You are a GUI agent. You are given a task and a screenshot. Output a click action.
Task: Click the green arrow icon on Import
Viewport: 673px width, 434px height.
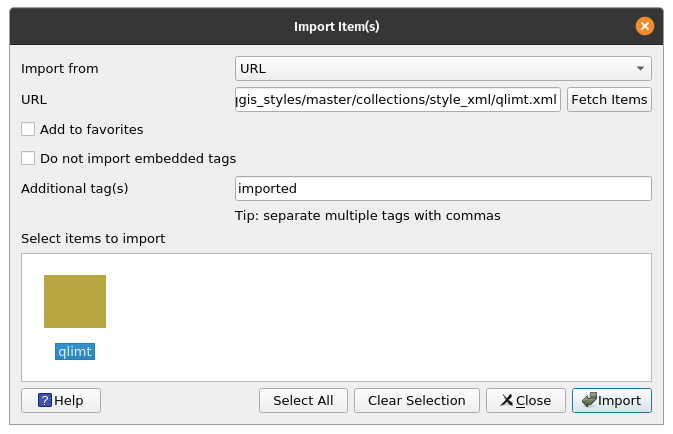click(x=588, y=400)
